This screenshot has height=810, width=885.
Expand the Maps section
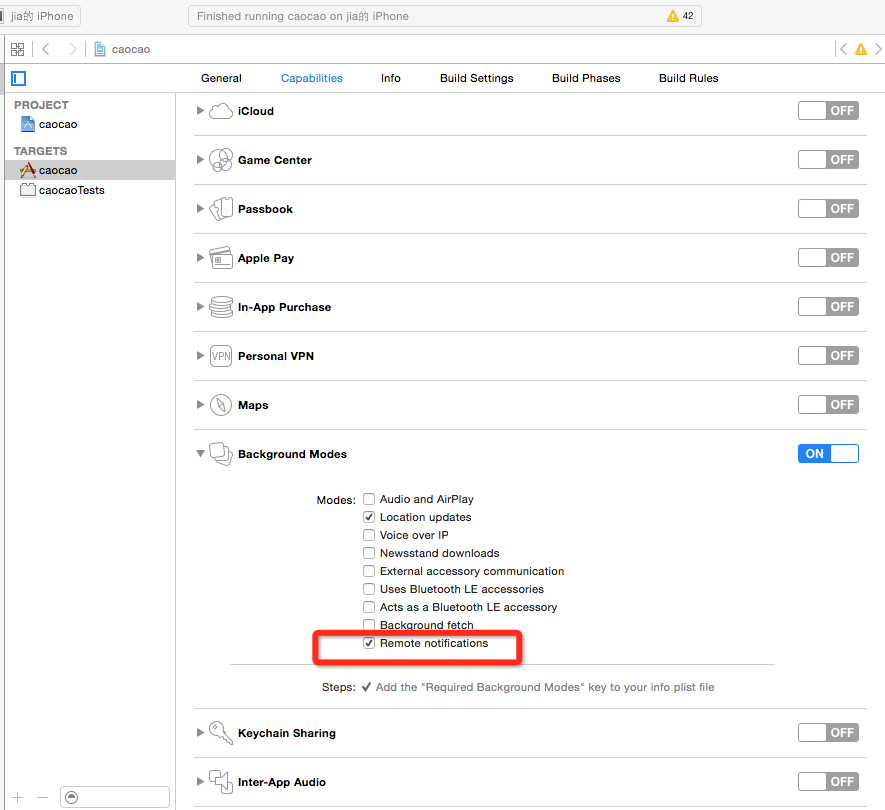click(x=200, y=405)
